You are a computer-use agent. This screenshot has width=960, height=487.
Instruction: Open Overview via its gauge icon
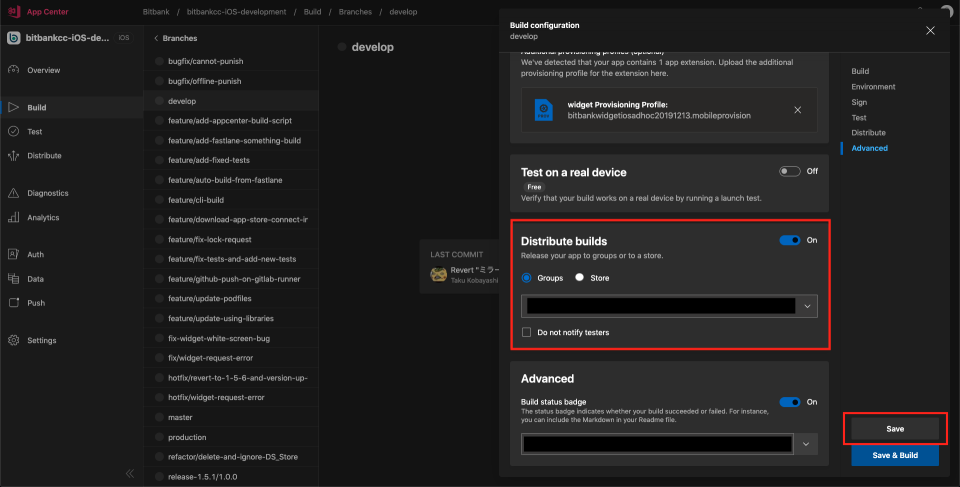click(x=13, y=70)
